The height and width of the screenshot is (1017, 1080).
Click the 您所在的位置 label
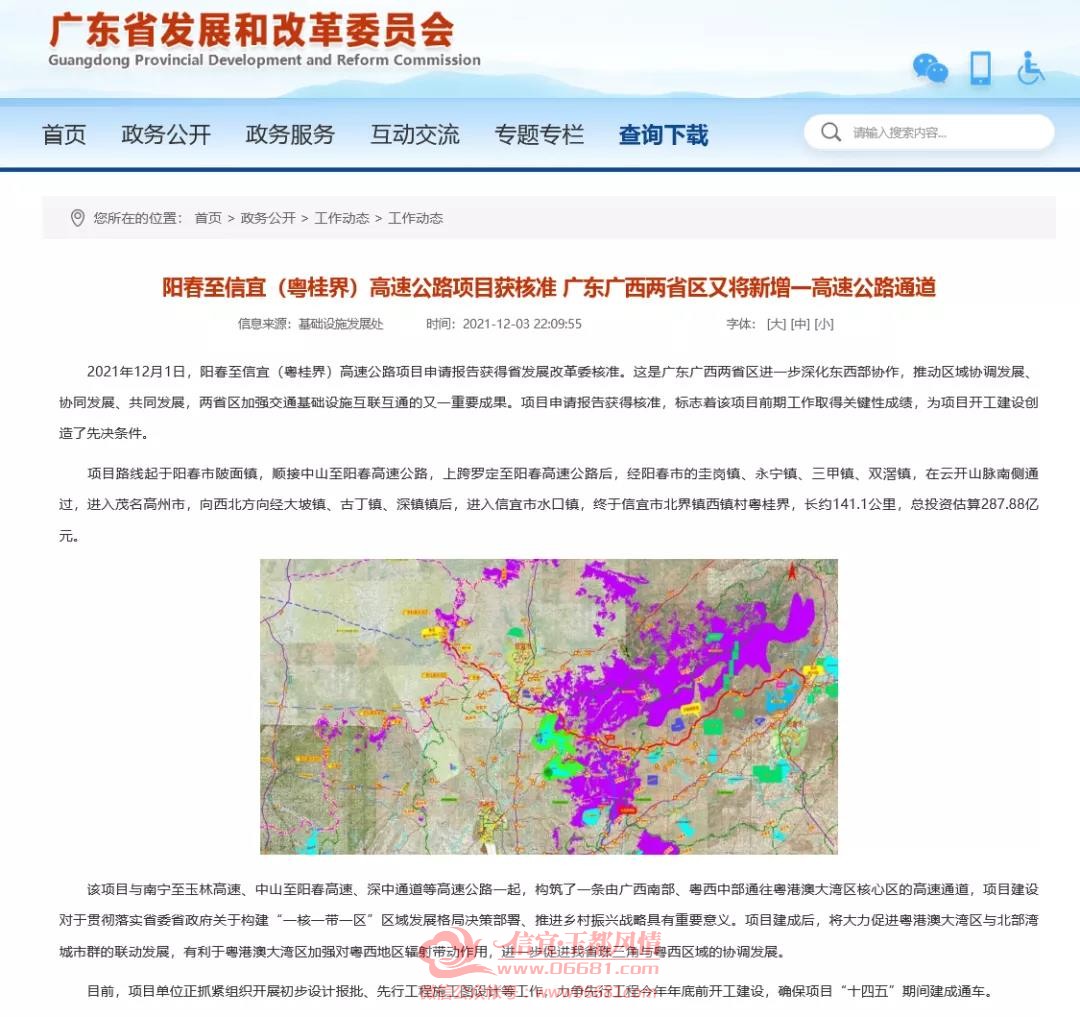coord(138,218)
